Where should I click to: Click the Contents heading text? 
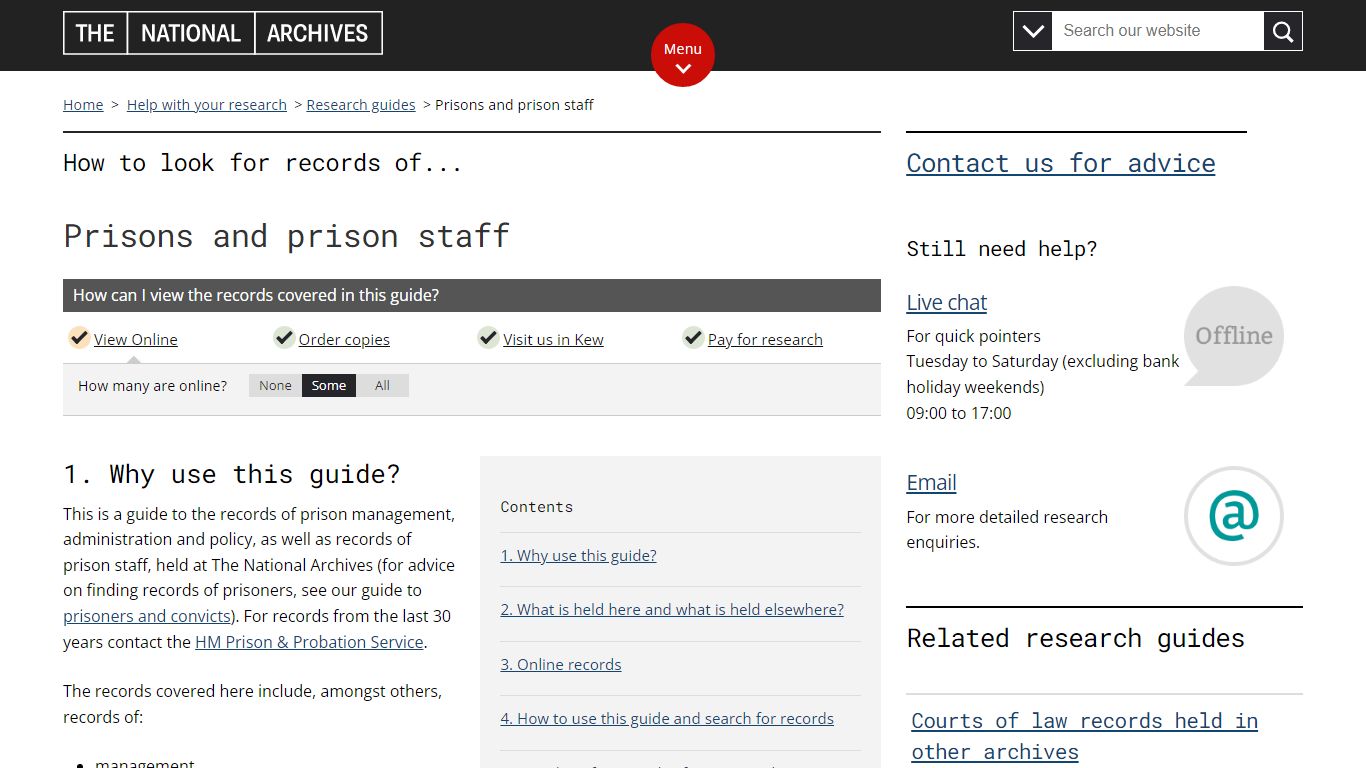537,507
